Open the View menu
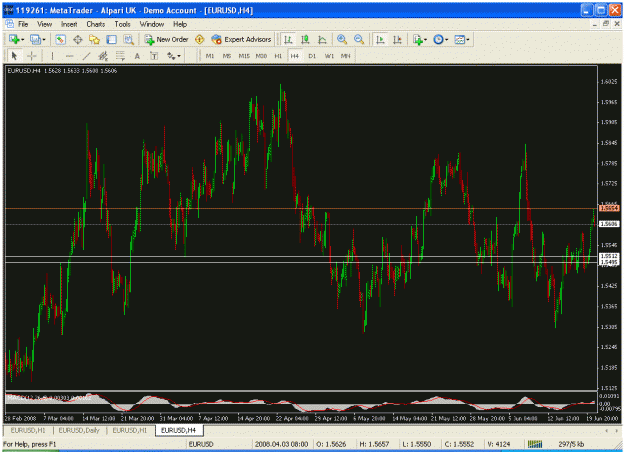 45,24
